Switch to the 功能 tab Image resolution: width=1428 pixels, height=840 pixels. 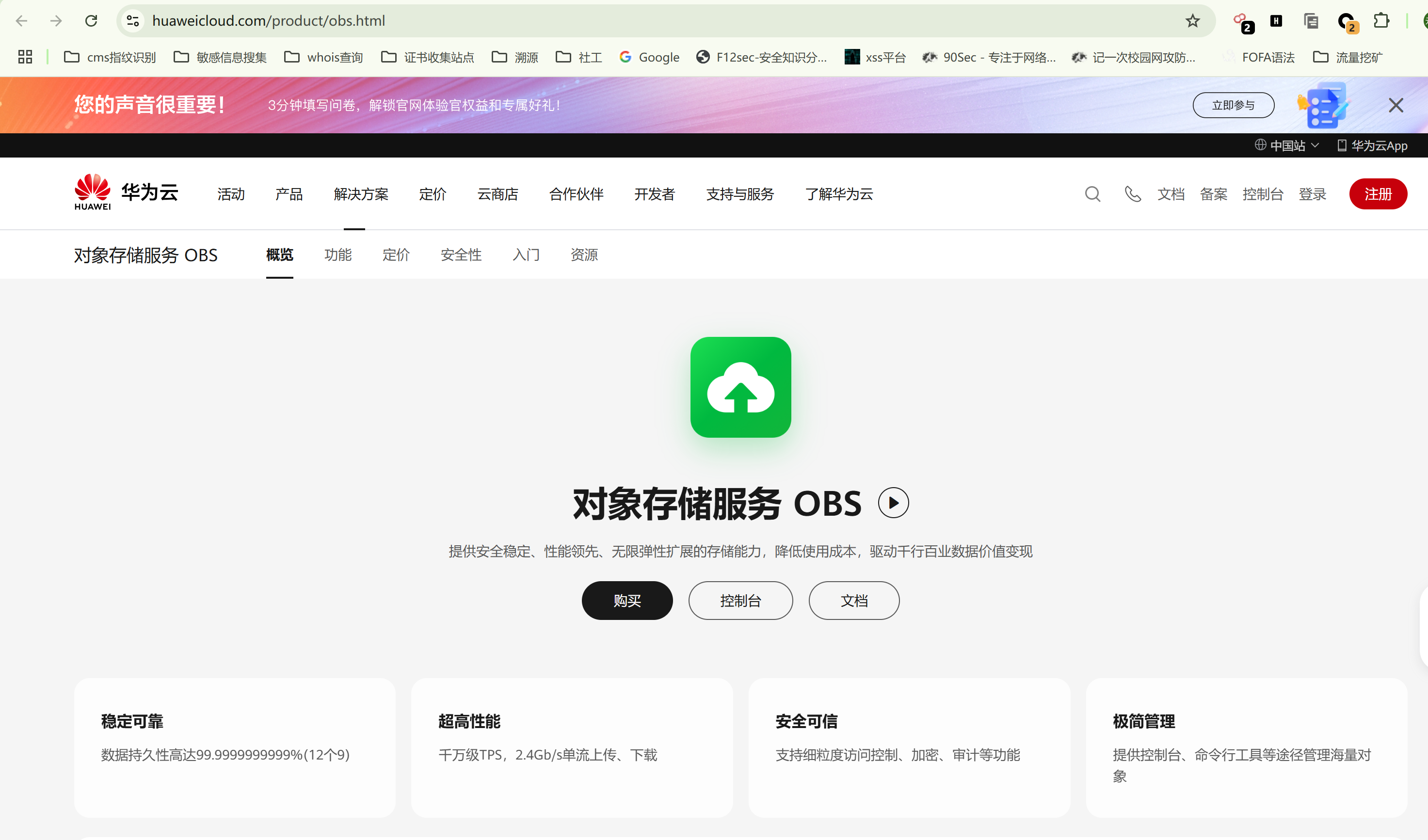point(338,255)
